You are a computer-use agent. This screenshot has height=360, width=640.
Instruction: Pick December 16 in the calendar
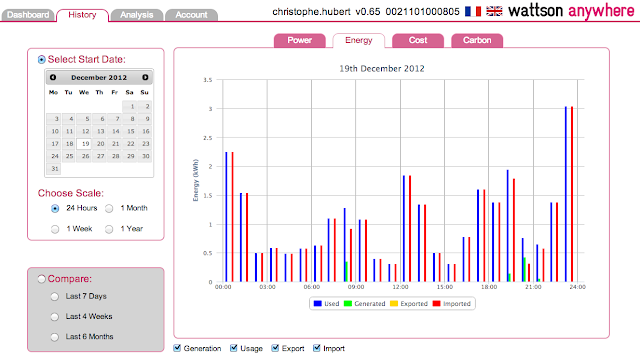(144, 131)
